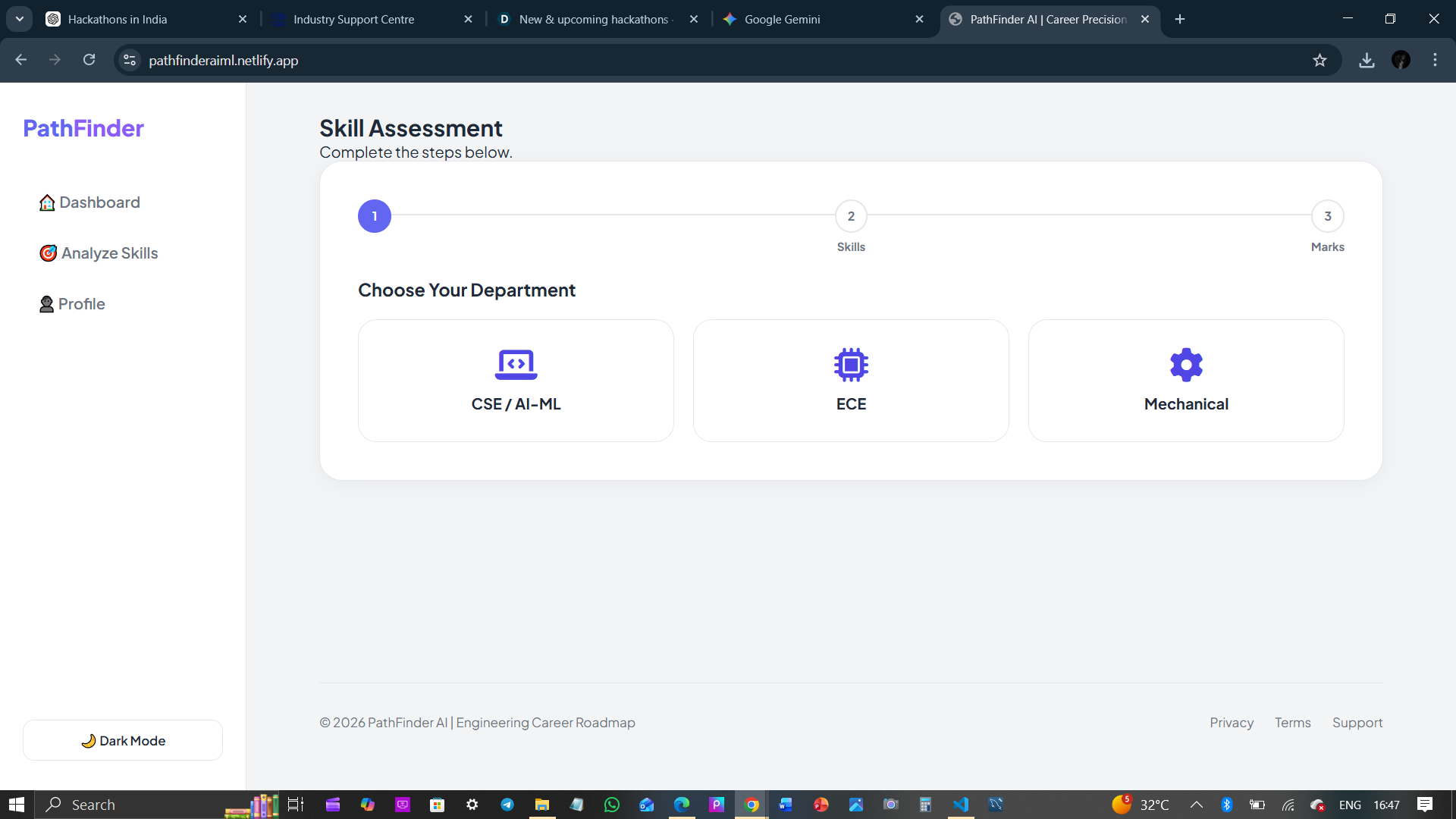Screen dimensions: 1456x819
Task: Open the Support footer link
Action: point(1357,723)
